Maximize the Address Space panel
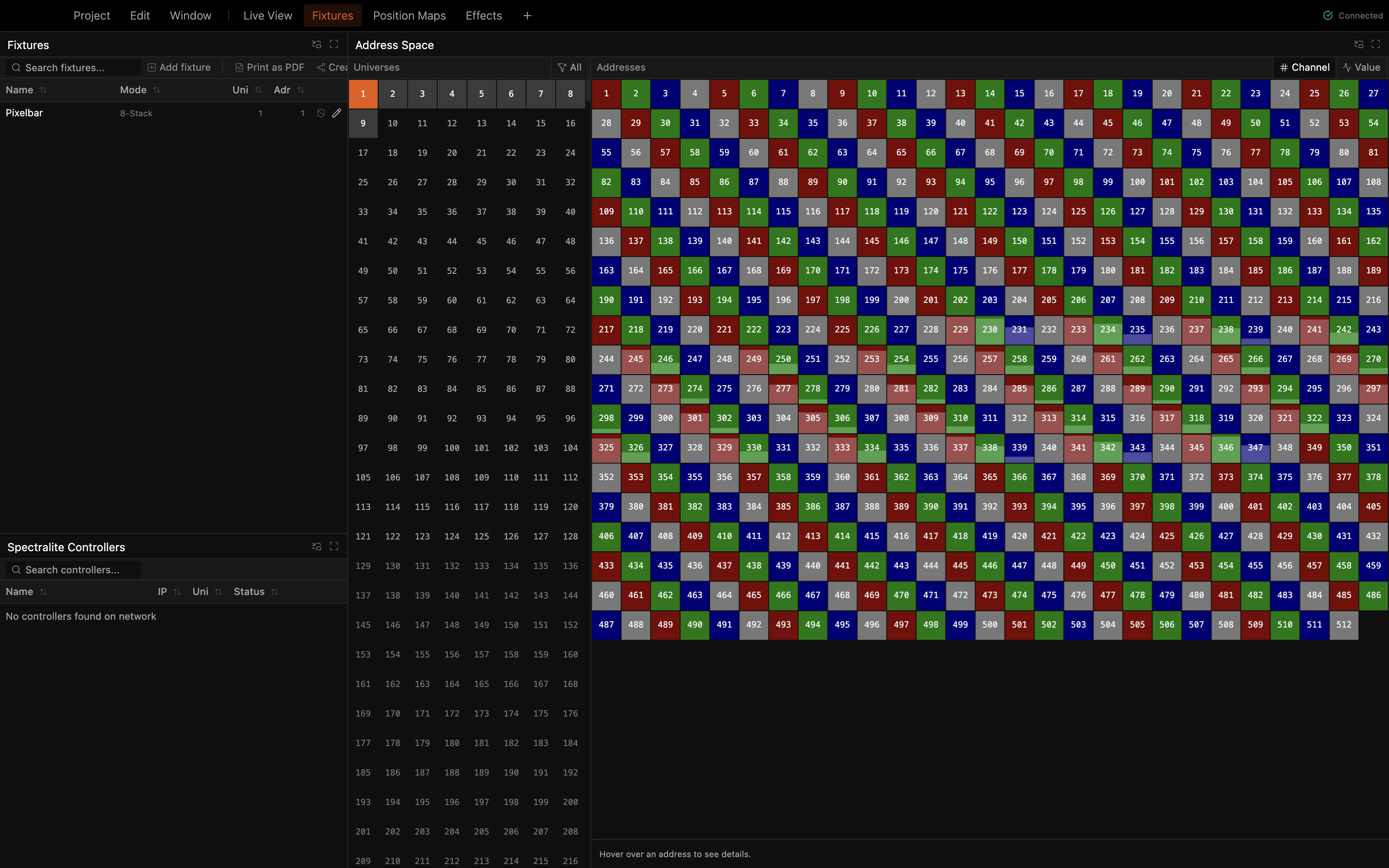Viewport: 1389px width, 868px height. tap(1376, 44)
